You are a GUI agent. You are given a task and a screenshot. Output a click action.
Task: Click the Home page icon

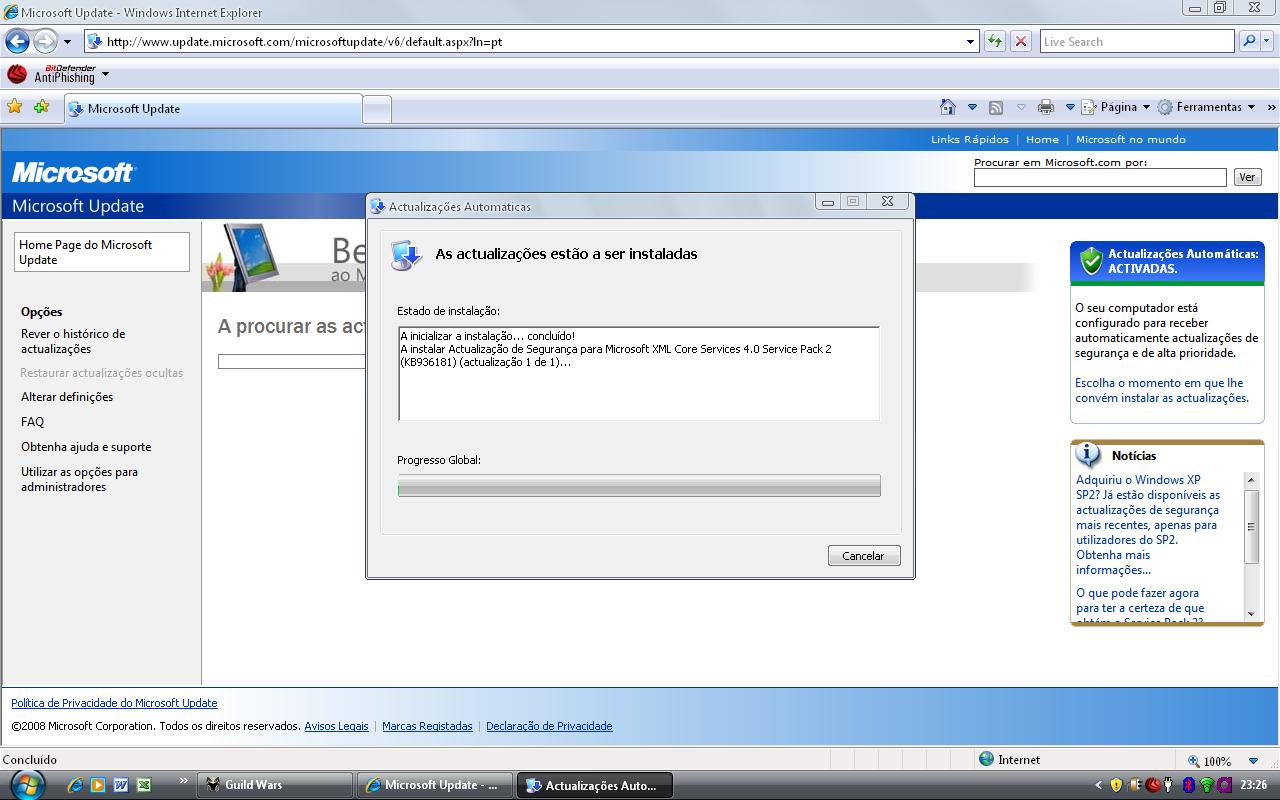(x=948, y=107)
